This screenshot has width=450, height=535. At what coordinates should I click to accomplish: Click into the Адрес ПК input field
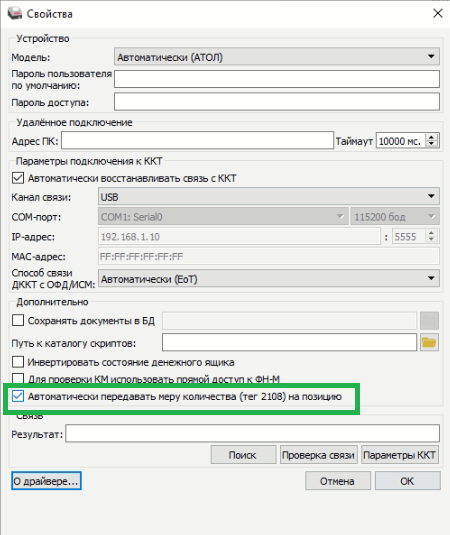(x=197, y=141)
